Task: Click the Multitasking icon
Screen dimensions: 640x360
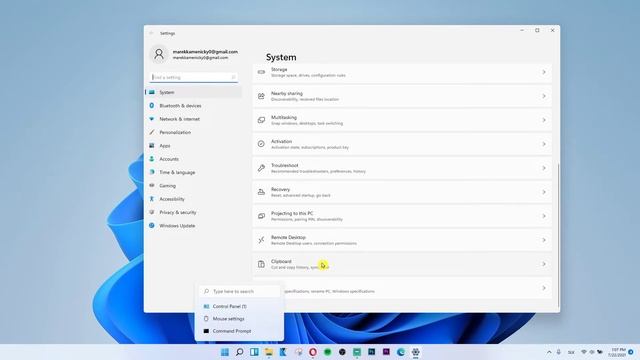Action: point(261,120)
